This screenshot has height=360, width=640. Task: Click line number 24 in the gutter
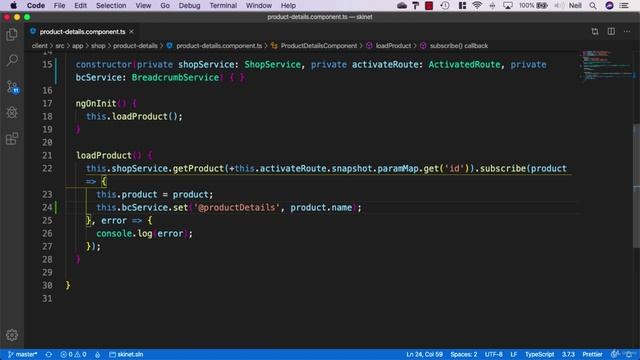click(47, 207)
